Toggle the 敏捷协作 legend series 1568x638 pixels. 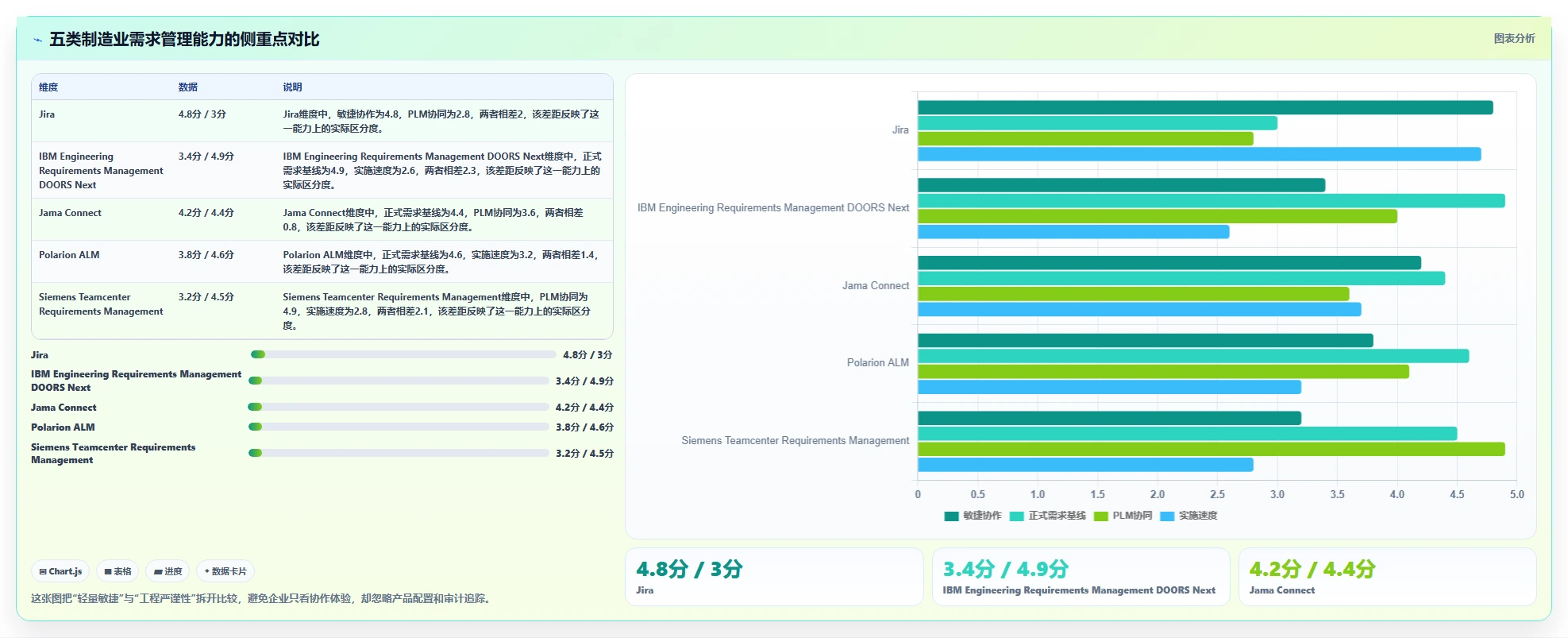coord(973,516)
